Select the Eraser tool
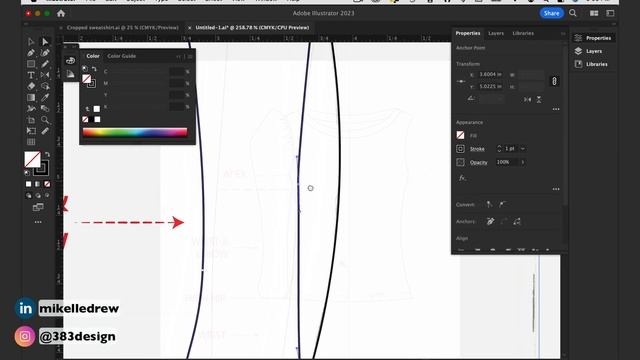Image resolution: width=640 pixels, height=360 pixels. 31,86
